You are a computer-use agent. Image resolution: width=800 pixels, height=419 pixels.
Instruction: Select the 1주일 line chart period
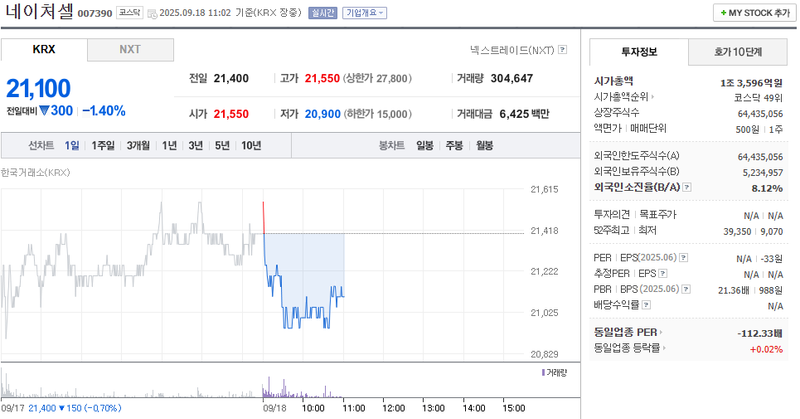pyautogui.click(x=103, y=145)
